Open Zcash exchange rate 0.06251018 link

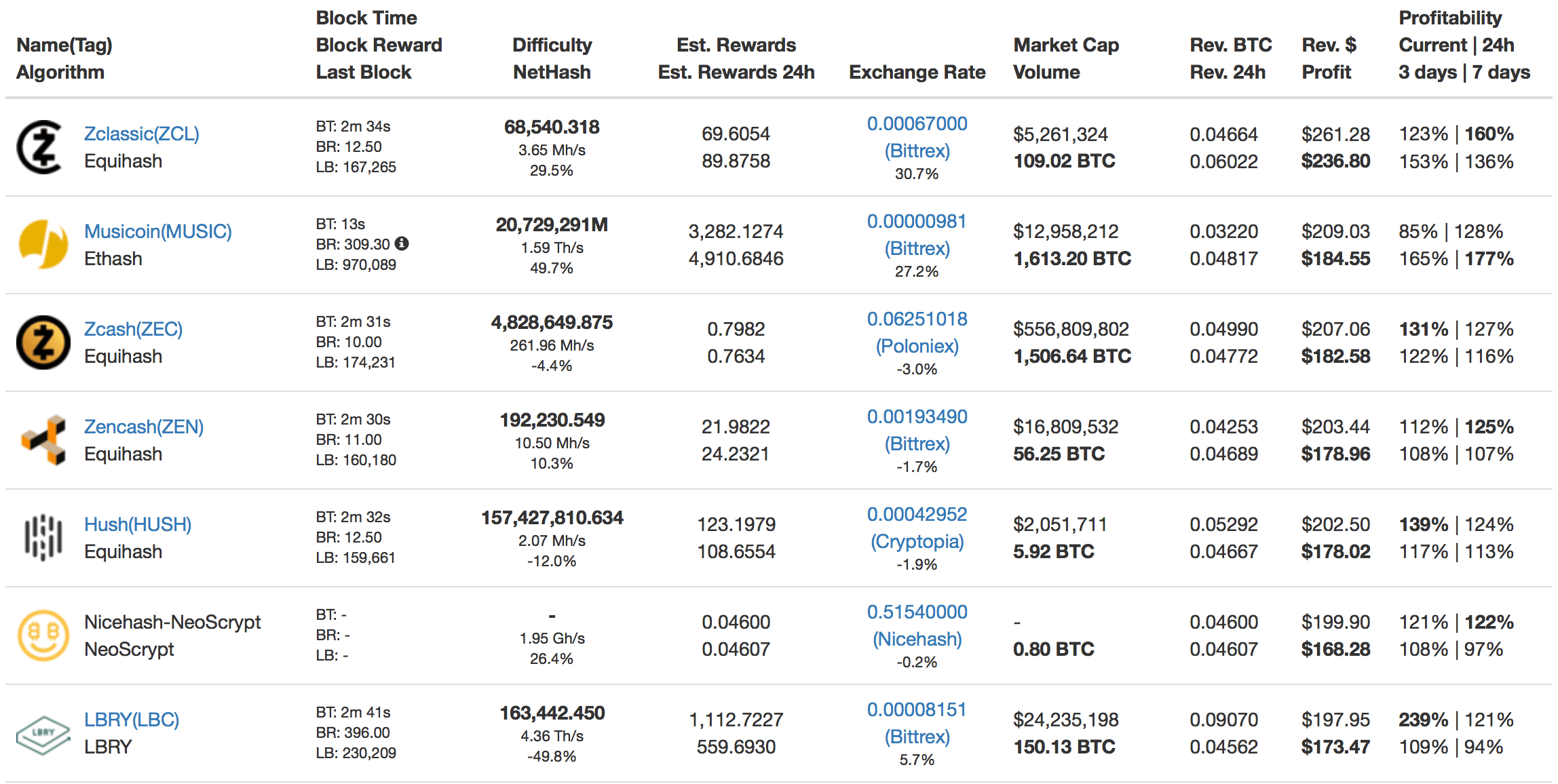tap(917, 319)
